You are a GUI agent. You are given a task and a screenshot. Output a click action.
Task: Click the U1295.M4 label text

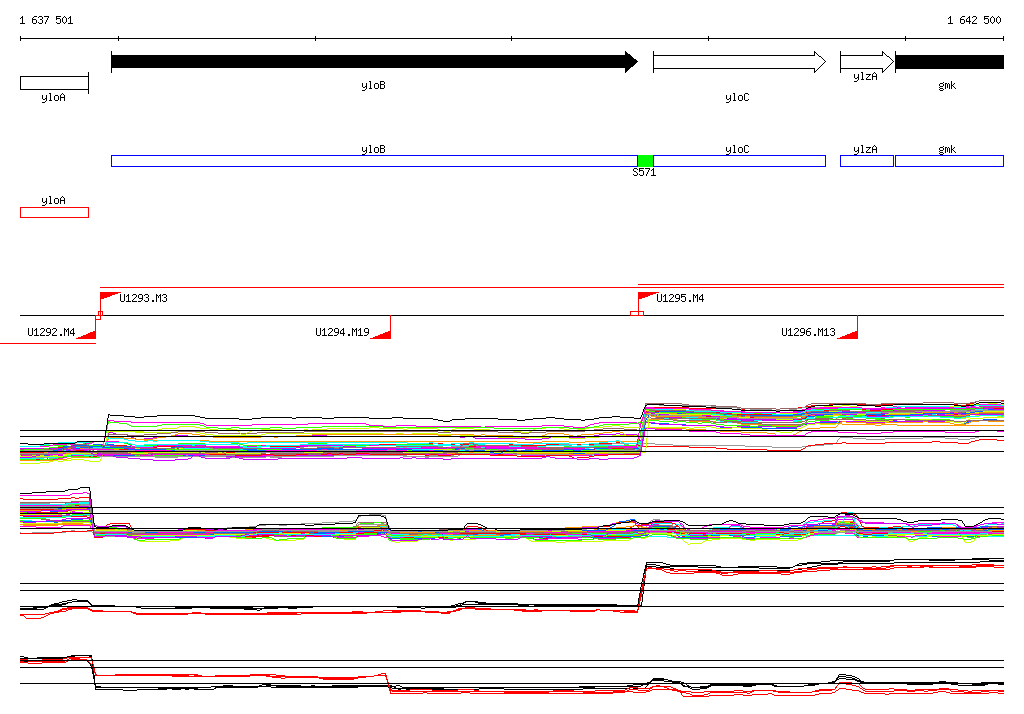tap(680, 298)
